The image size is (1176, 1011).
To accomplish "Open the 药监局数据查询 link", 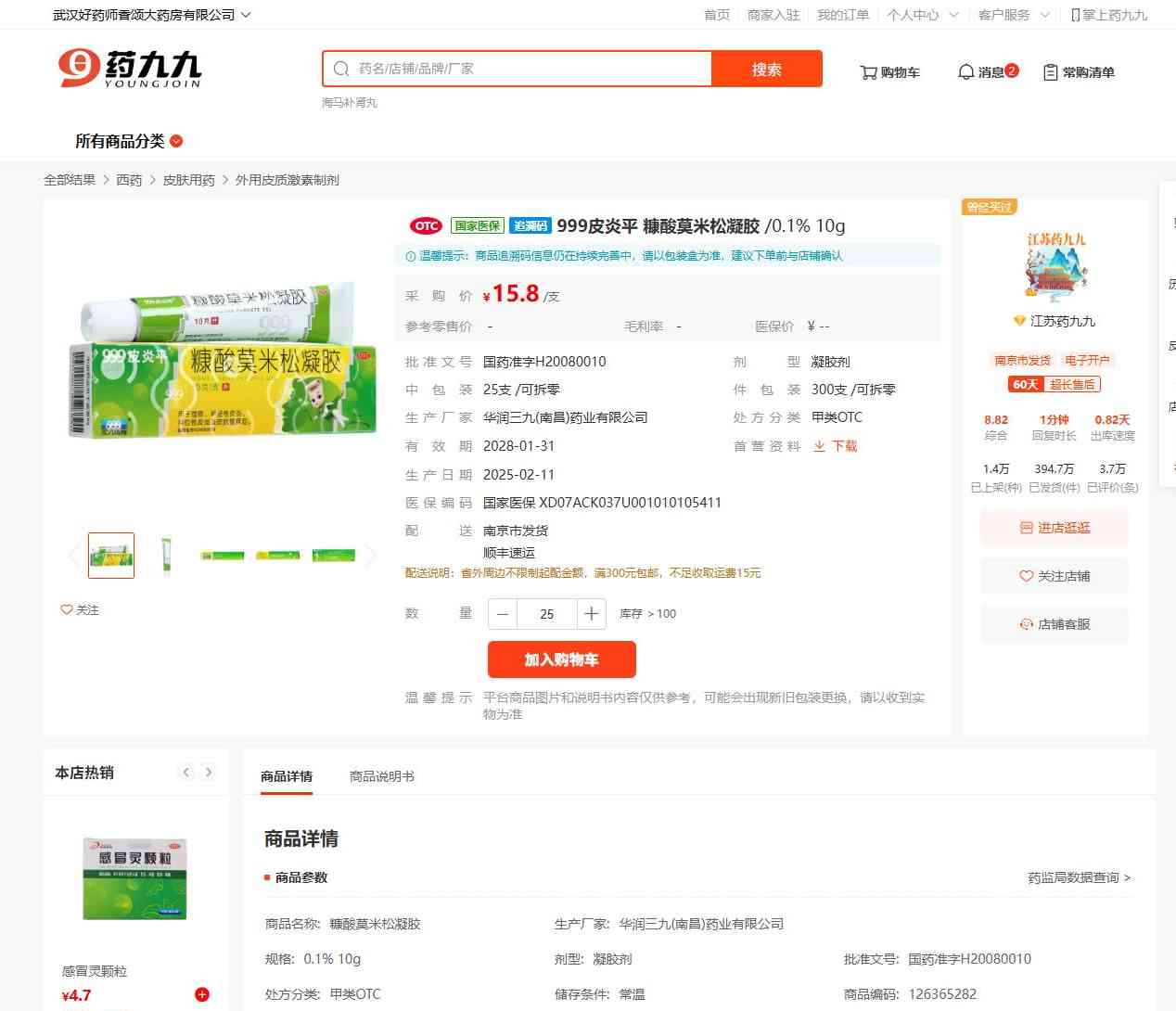I will tap(1079, 877).
